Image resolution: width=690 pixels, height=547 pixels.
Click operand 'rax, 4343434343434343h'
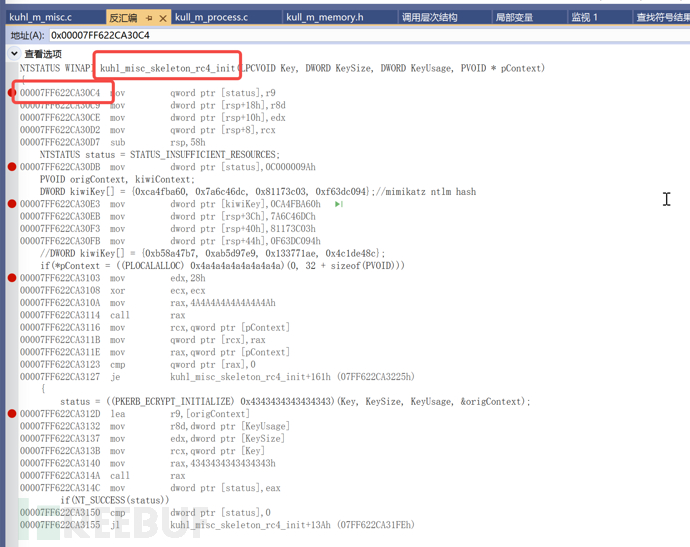(x=223, y=463)
